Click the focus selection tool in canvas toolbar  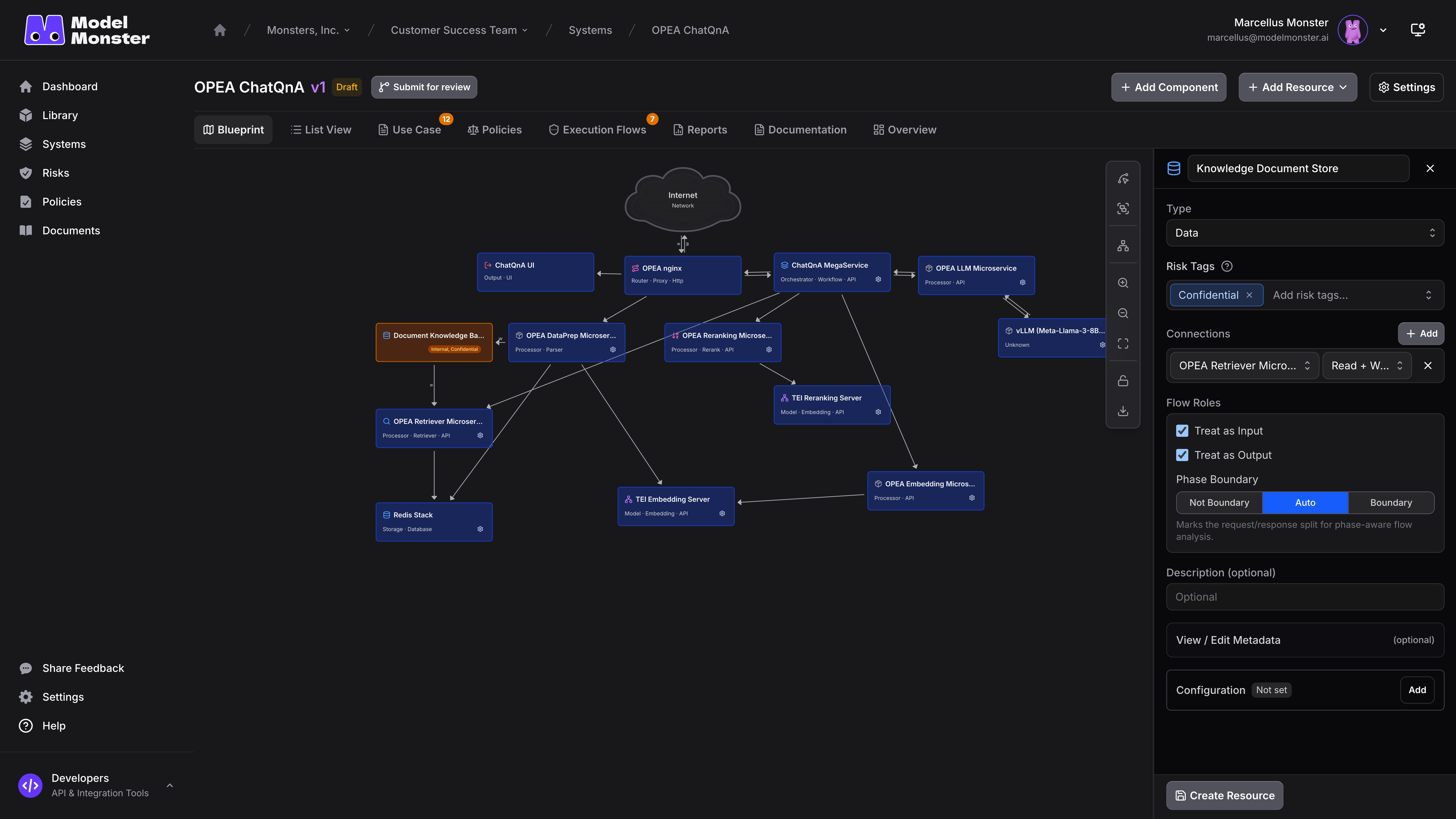point(1123,209)
